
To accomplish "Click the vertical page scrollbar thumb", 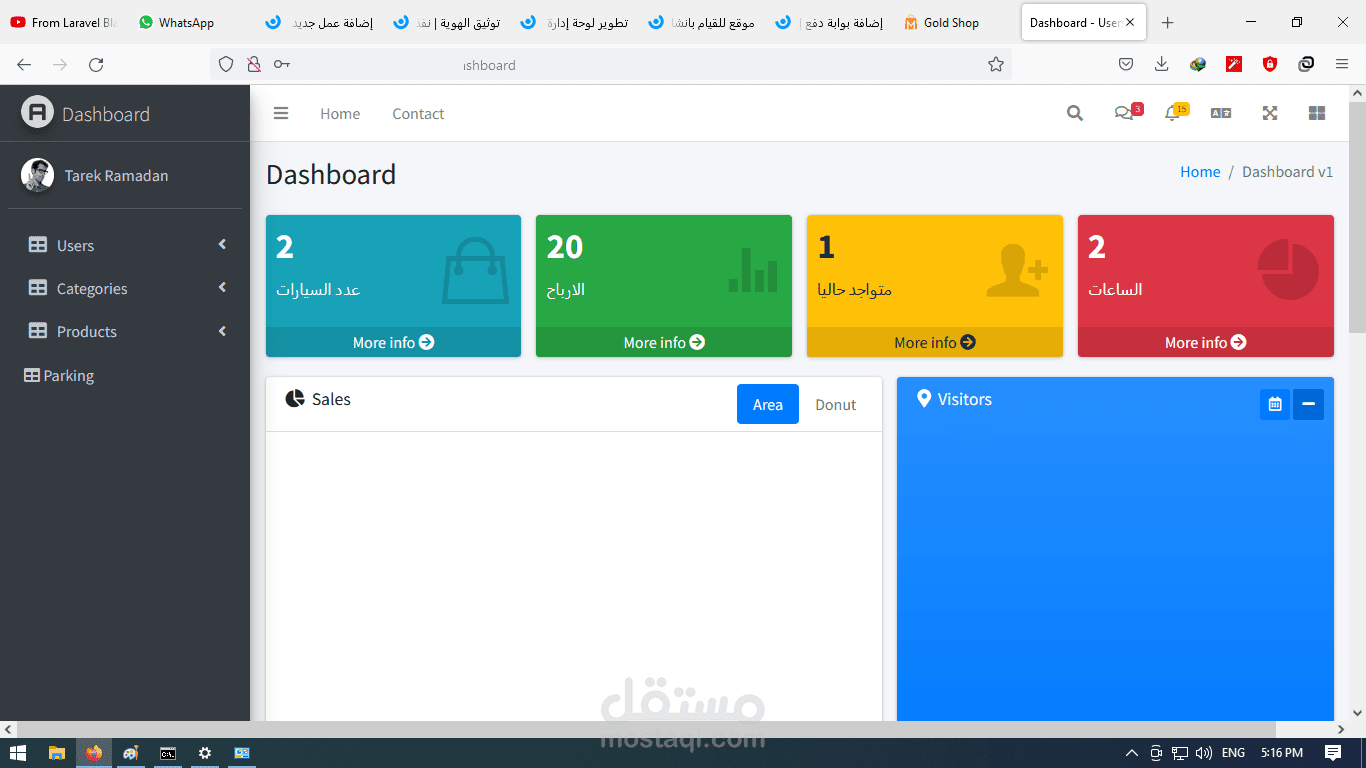I will point(1357,216).
